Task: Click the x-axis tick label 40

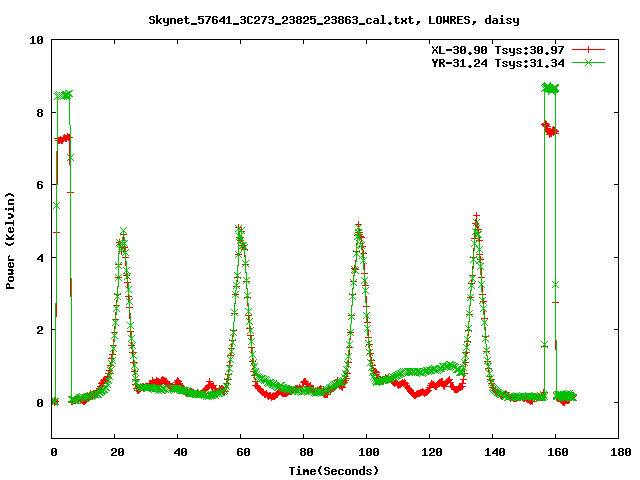Action: click(x=180, y=452)
